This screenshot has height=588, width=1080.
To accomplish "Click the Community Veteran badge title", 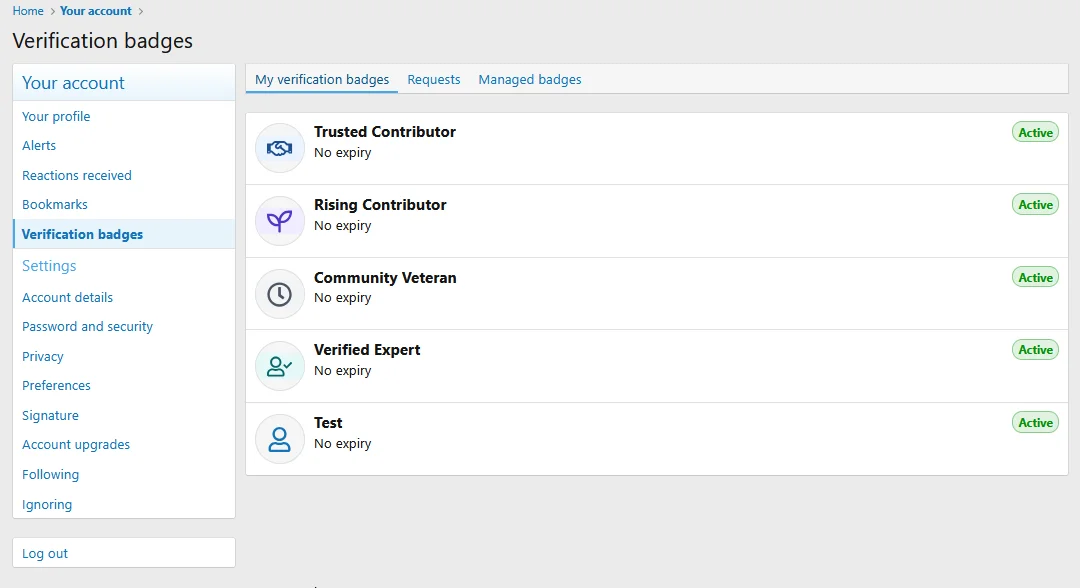I will coord(385,277).
